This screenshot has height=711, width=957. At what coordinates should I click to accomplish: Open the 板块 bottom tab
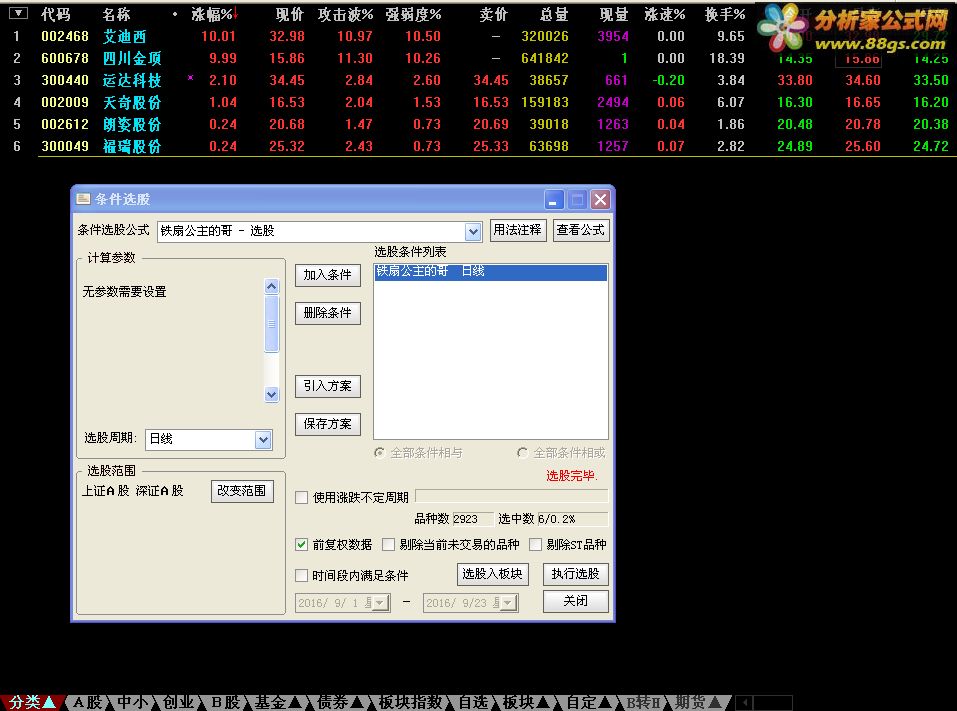pos(526,702)
